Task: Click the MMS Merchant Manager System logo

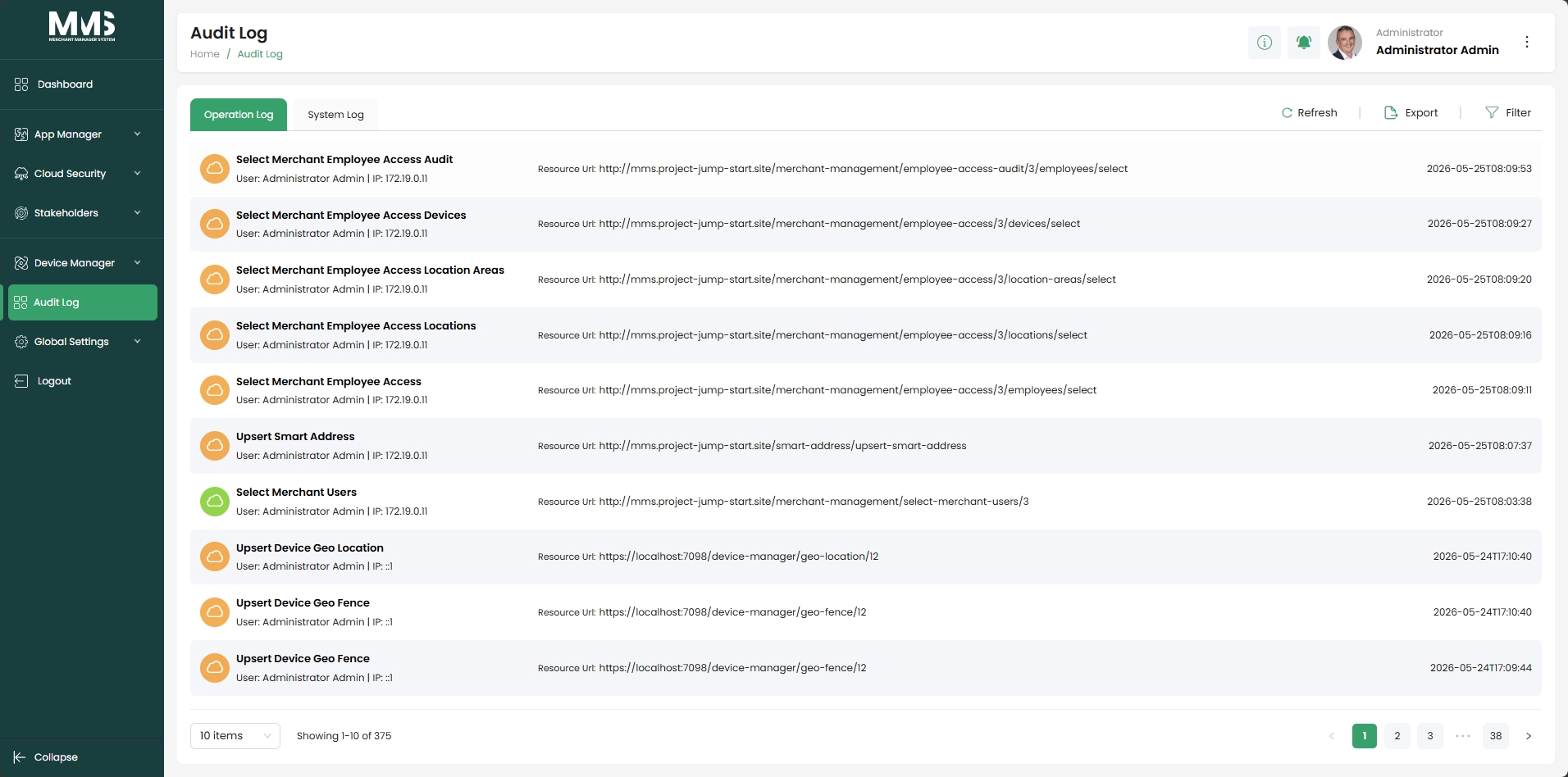Action: click(x=82, y=26)
